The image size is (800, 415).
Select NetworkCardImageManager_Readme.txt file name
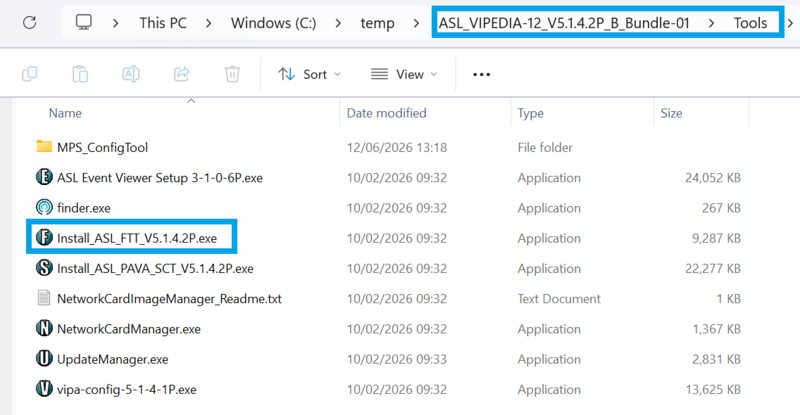[169, 299]
